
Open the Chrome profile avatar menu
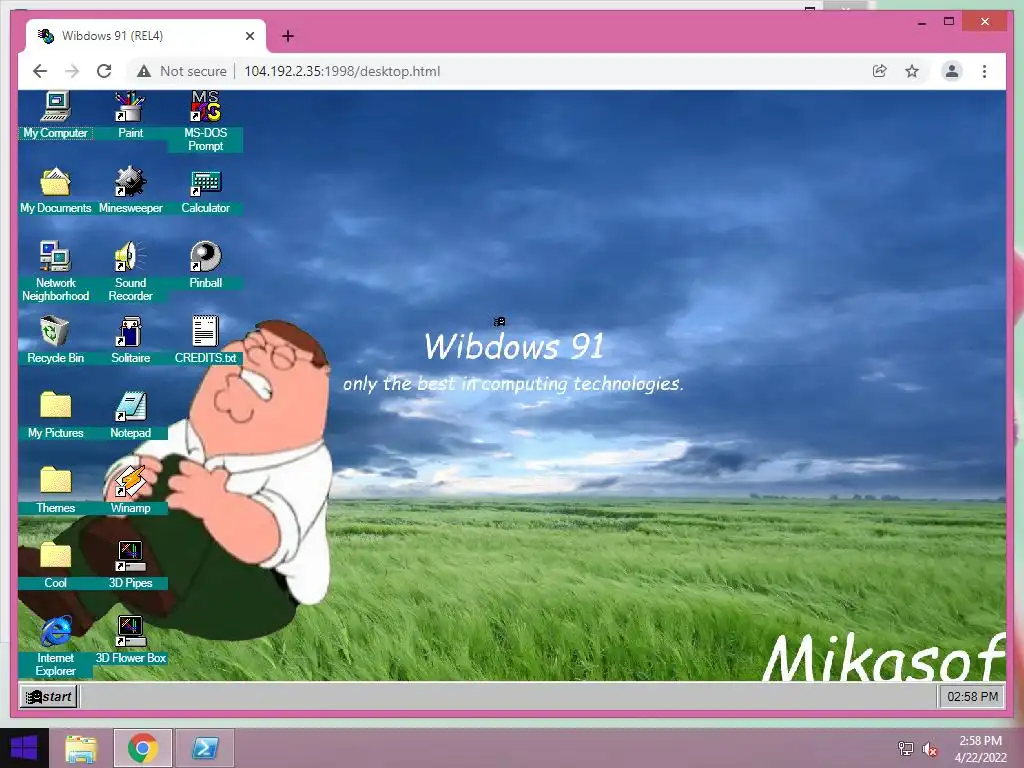[x=952, y=71]
